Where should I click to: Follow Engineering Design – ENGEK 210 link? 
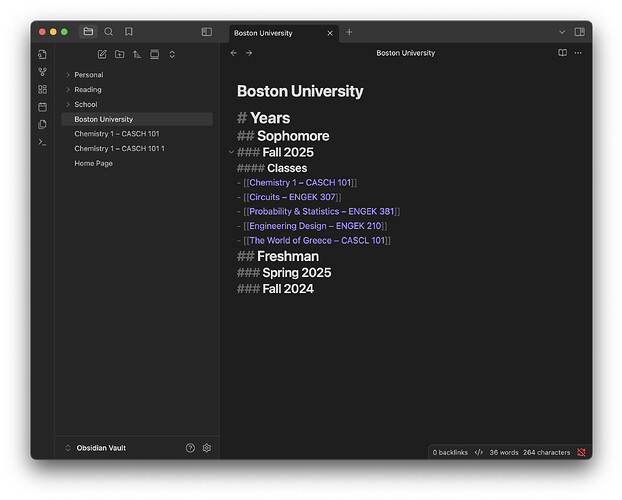[x=315, y=226]
